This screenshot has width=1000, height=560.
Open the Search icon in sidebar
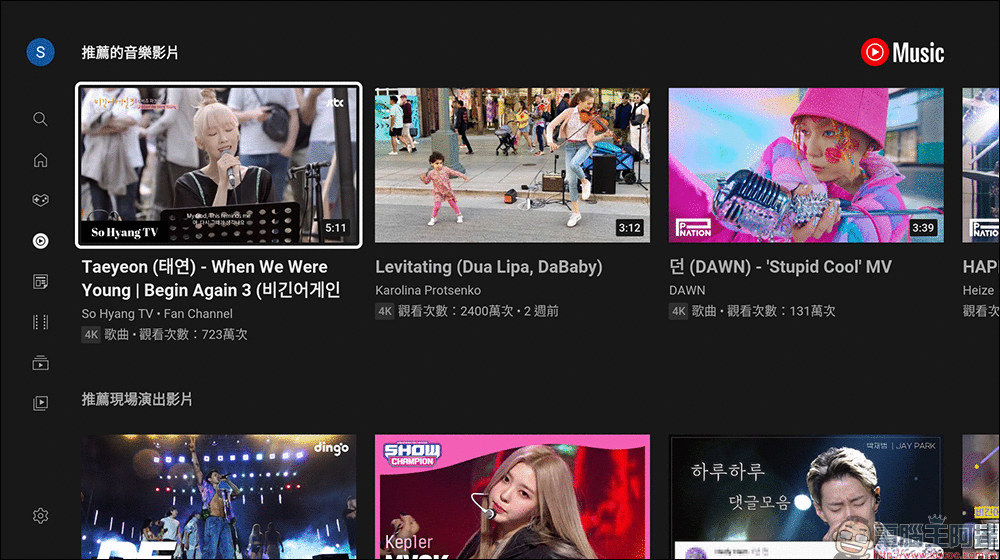point(40,119)
